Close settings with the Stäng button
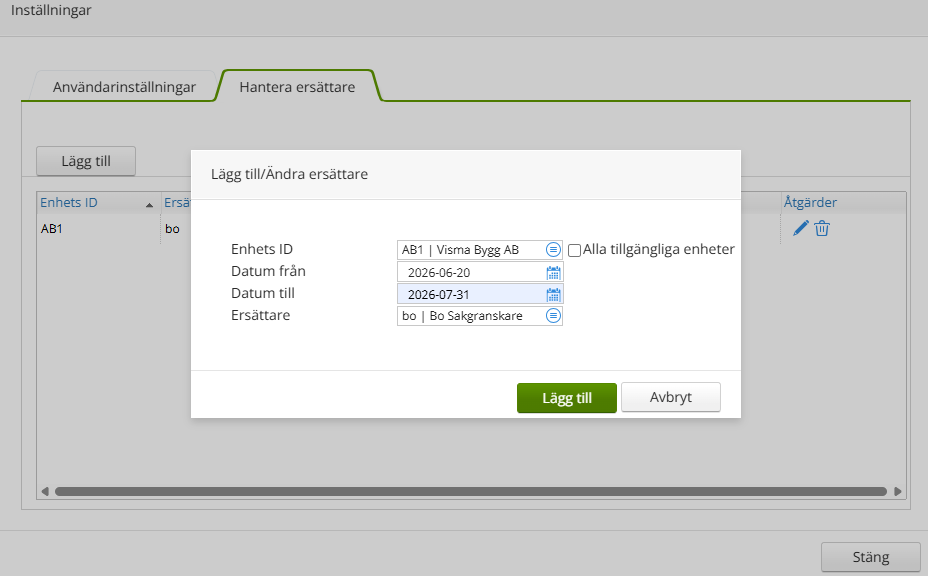Image resolution: width=928 pixels, height=576 pixels. pos(871,557)
